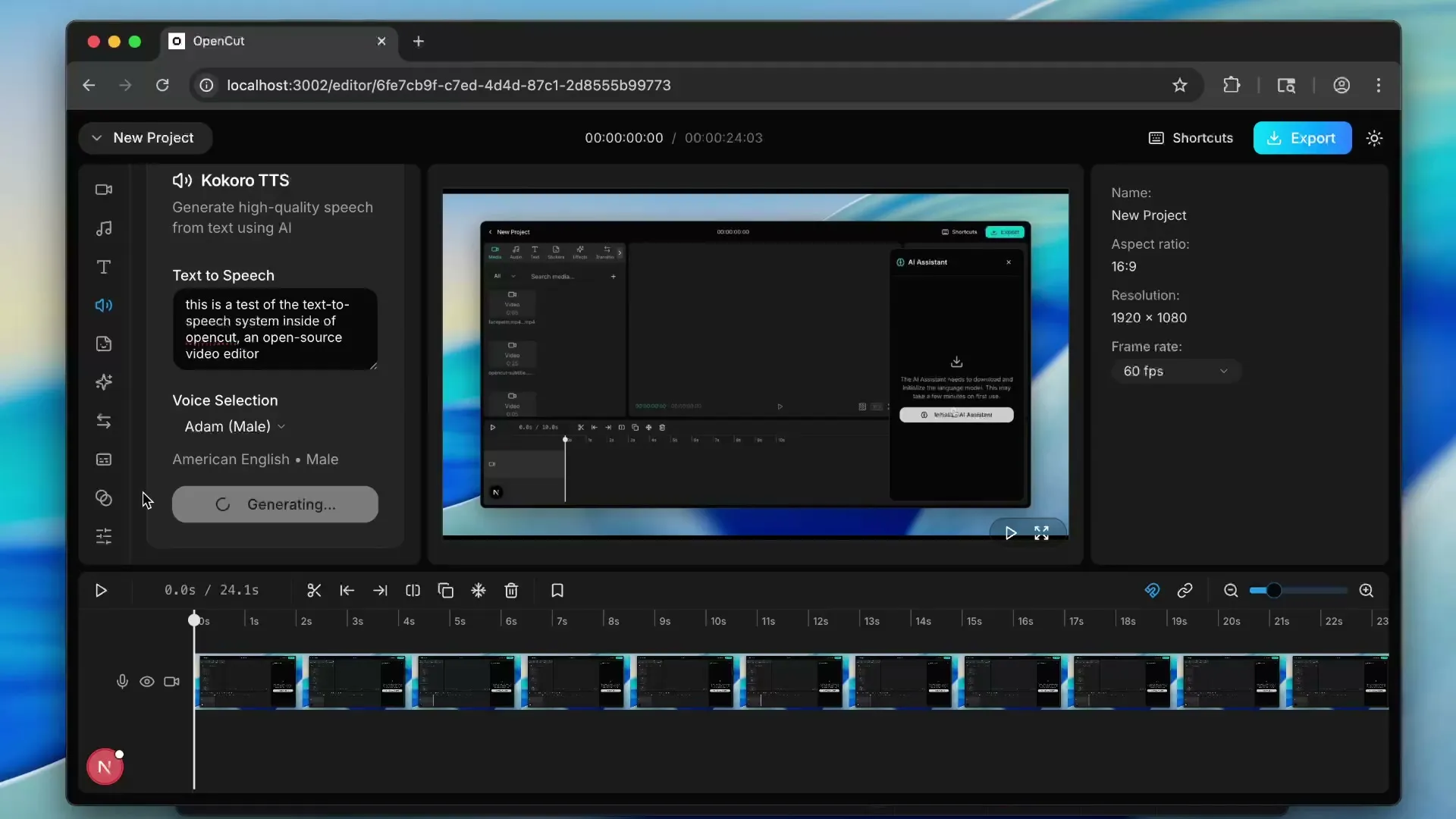Open the Transitions arrows tab icon

point(104,421)
